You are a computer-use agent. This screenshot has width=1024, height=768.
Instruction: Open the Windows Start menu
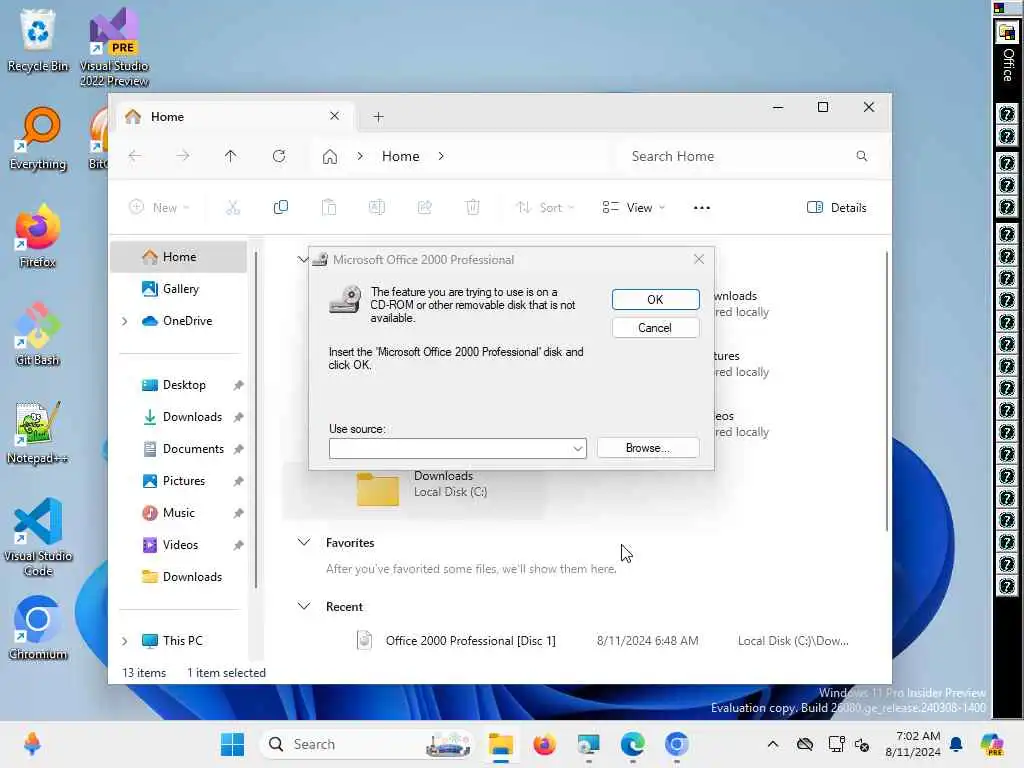click(232, 744)
